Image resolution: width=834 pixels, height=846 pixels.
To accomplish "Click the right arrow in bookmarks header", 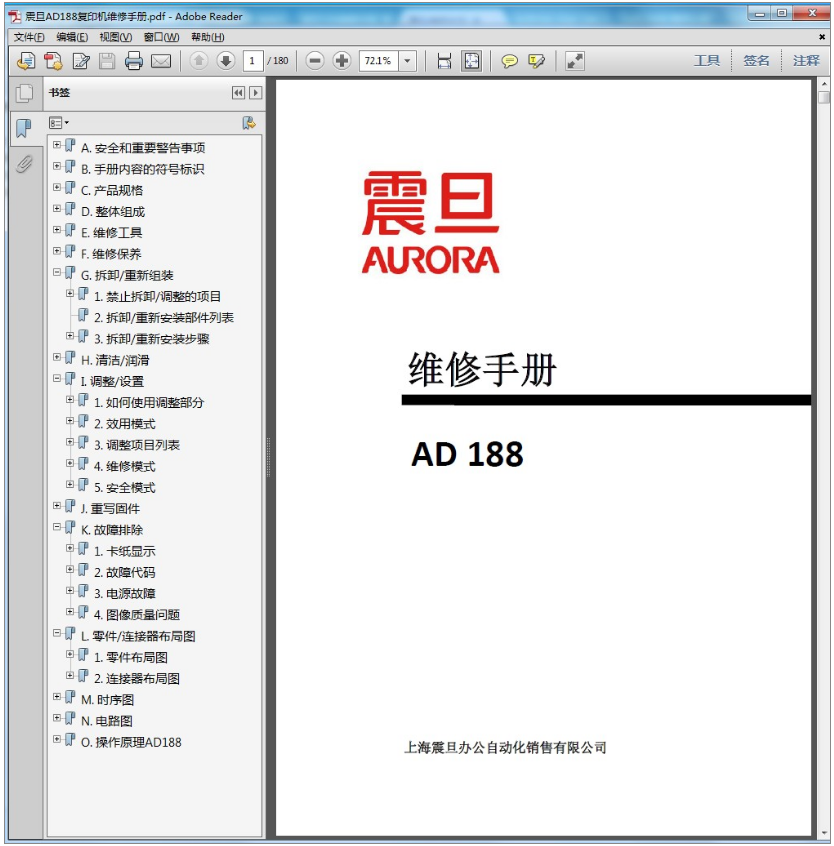I will 256,93.
